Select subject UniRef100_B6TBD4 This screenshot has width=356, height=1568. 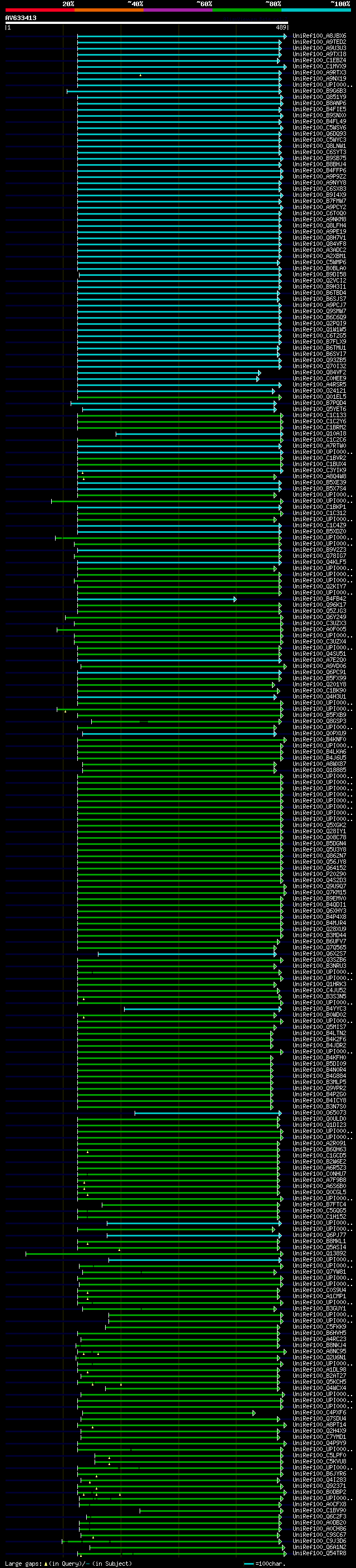[319, 293]
